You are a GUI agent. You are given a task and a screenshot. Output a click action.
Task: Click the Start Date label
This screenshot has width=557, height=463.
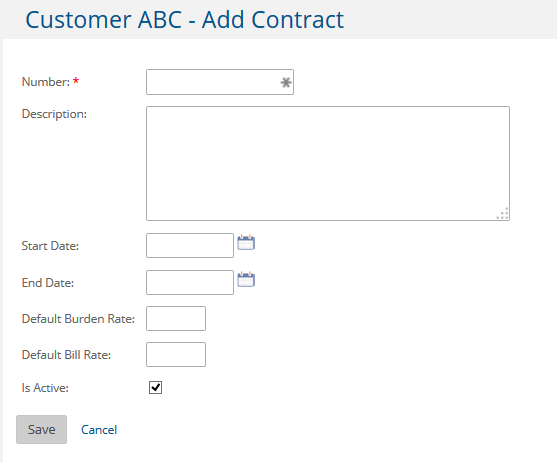click(x=50, y=246)
